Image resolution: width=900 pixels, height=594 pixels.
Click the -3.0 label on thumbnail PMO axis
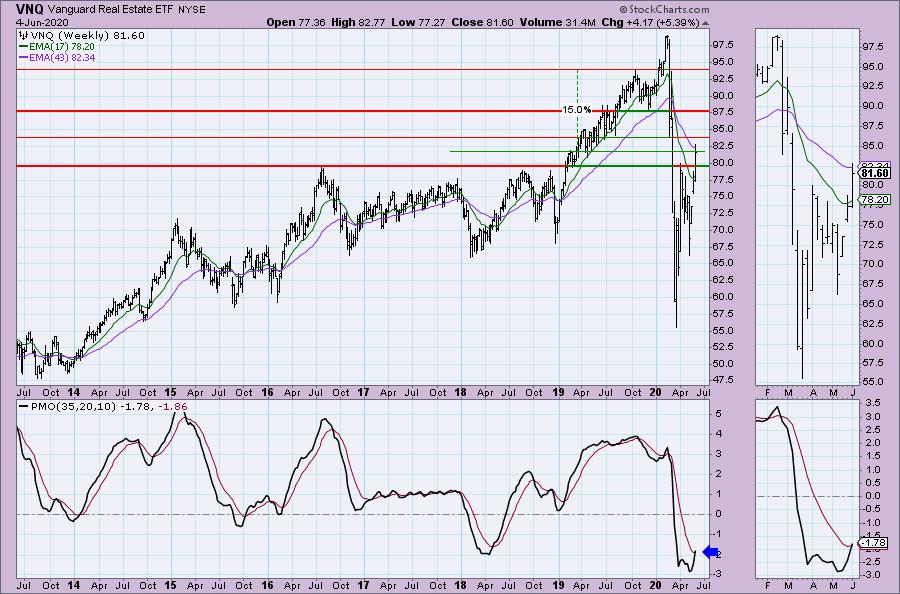point(872,575)
